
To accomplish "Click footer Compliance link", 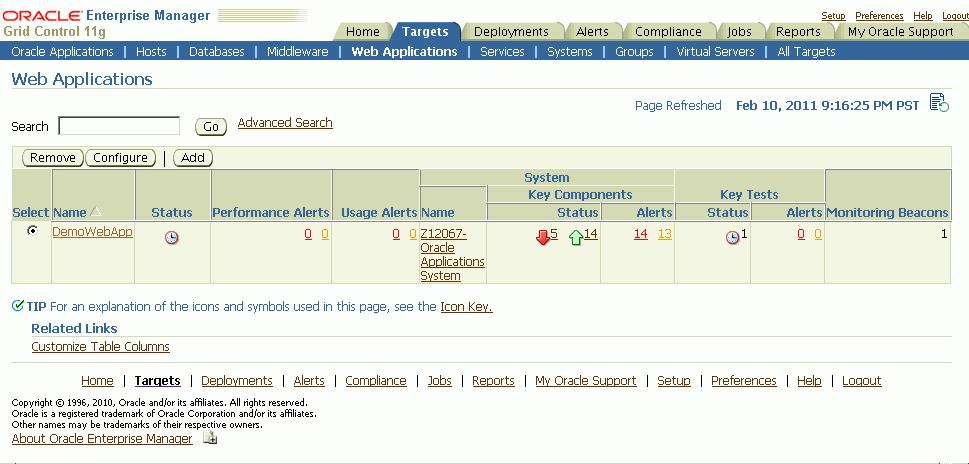I will [x=376, y=381].
